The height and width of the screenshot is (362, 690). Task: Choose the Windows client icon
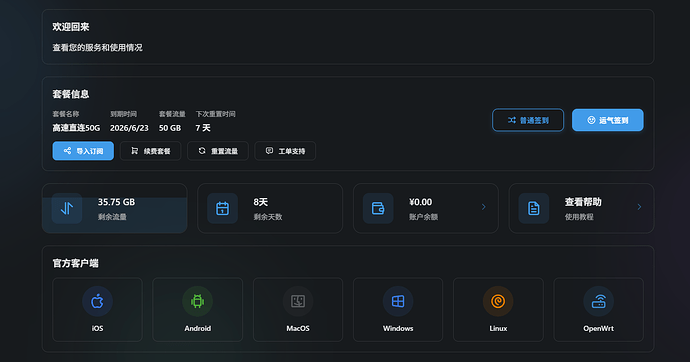click(x=398, y=301)
